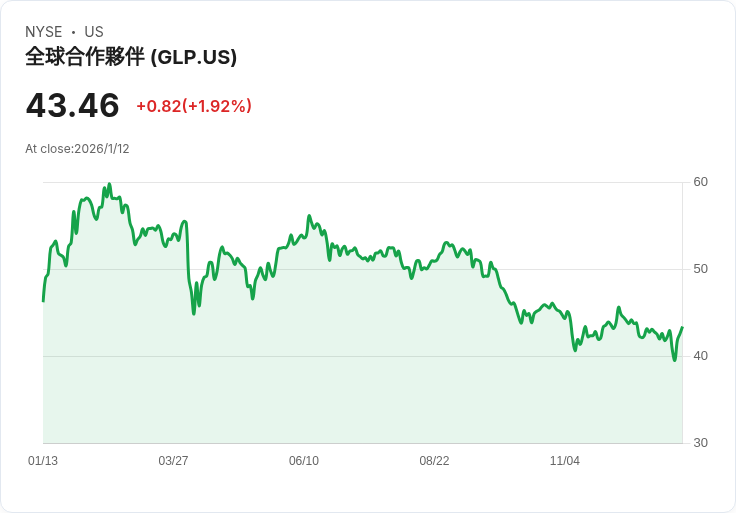Click the US market label
The width and height of the screenshot is (736, 513).
[x=93, y=32]
